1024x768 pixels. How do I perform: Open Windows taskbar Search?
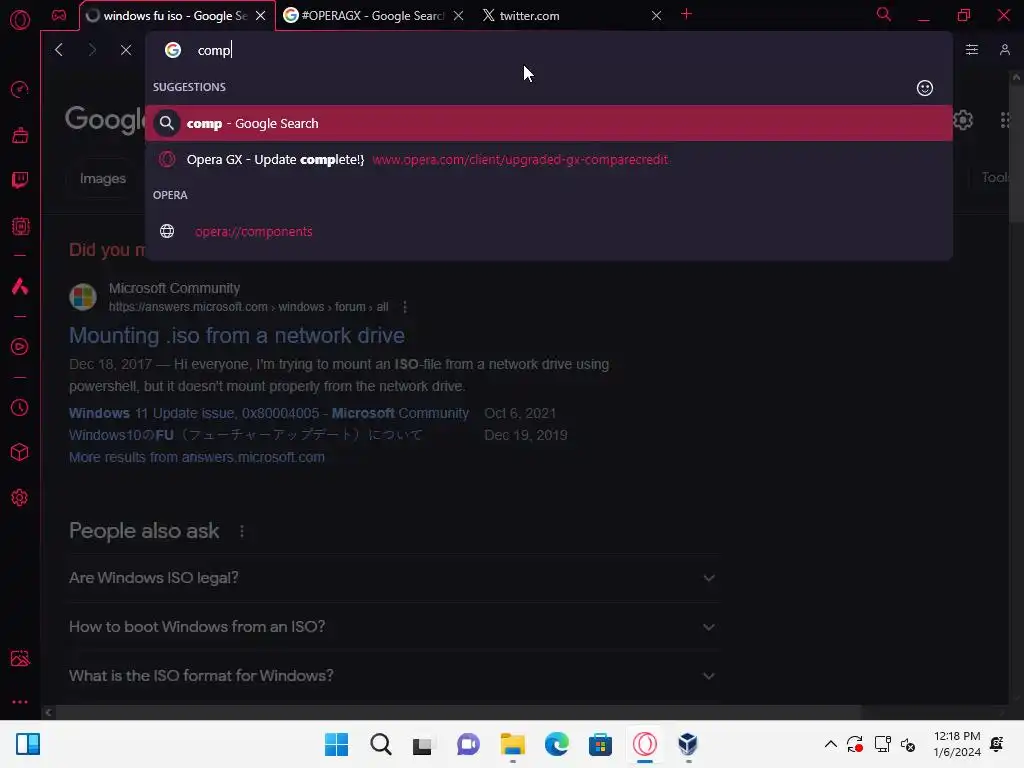point(381,744)
